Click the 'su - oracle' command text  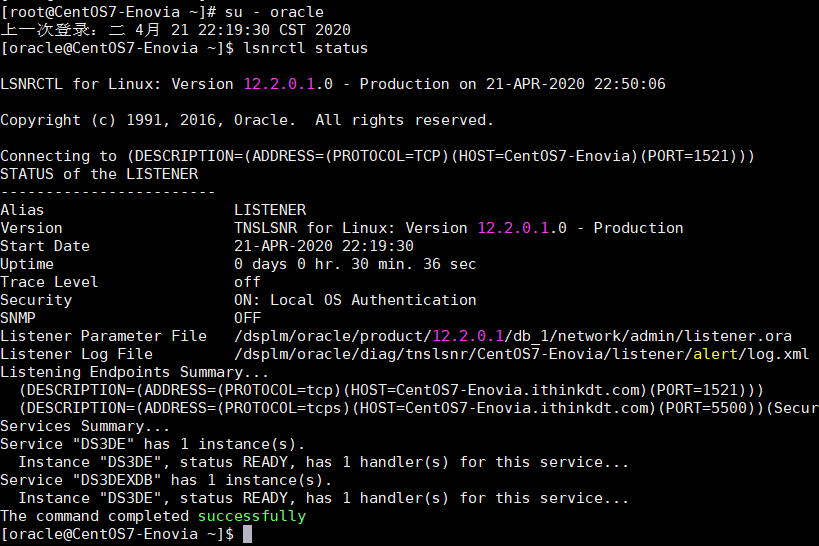point(274,11)
